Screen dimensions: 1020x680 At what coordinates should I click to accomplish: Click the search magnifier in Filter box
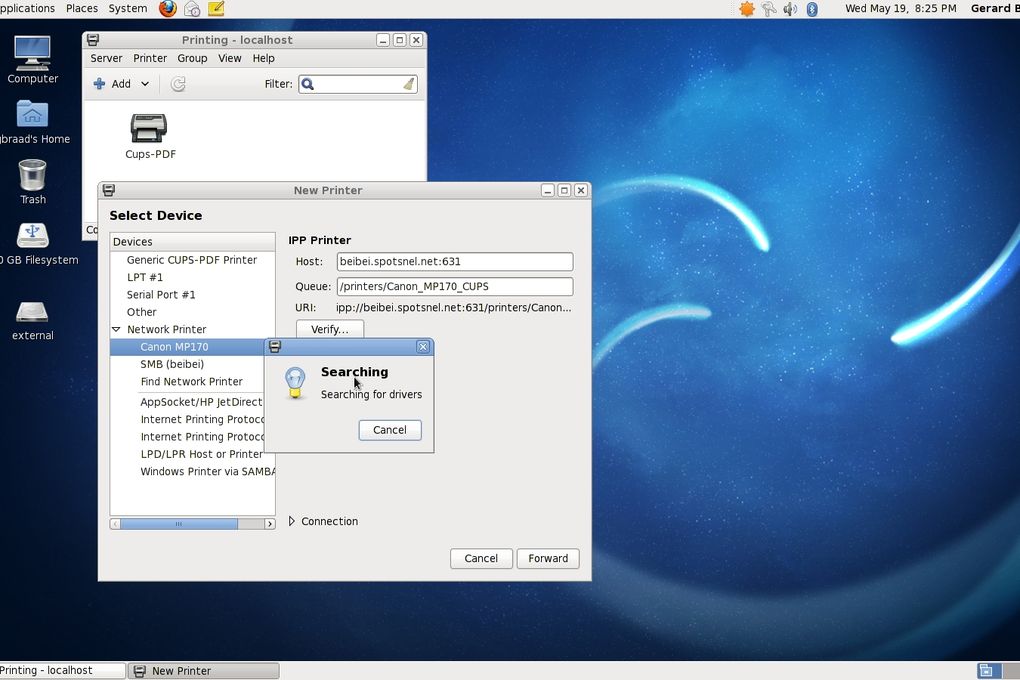[x=308, y=84]
